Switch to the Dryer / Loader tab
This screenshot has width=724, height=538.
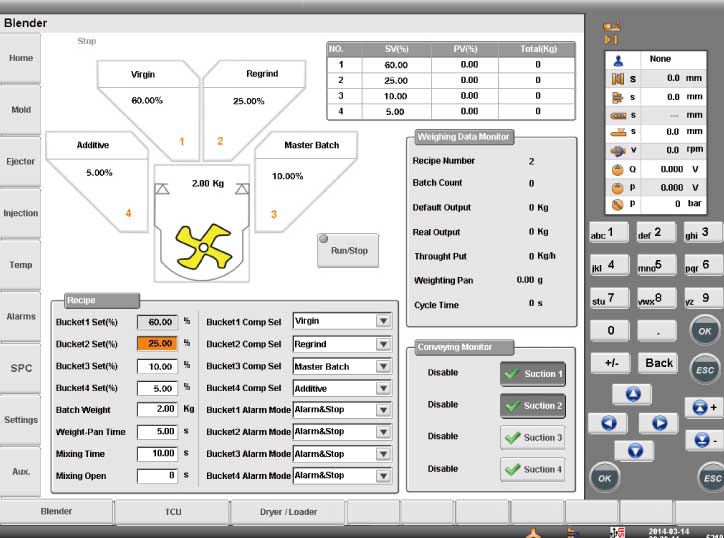pos(288,511)
